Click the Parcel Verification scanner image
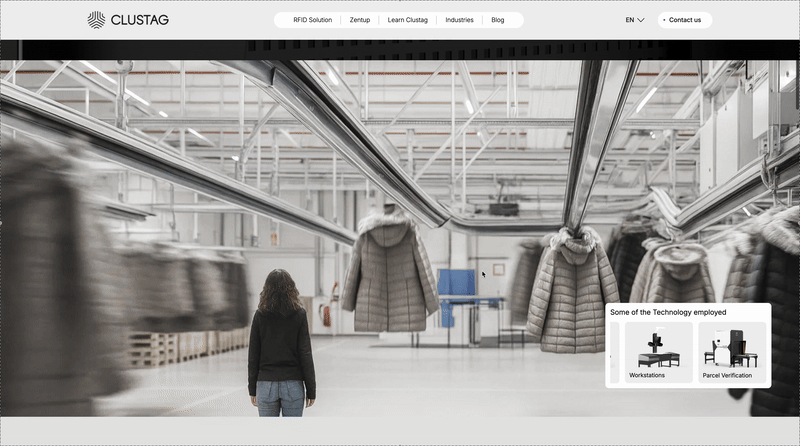 731,347
